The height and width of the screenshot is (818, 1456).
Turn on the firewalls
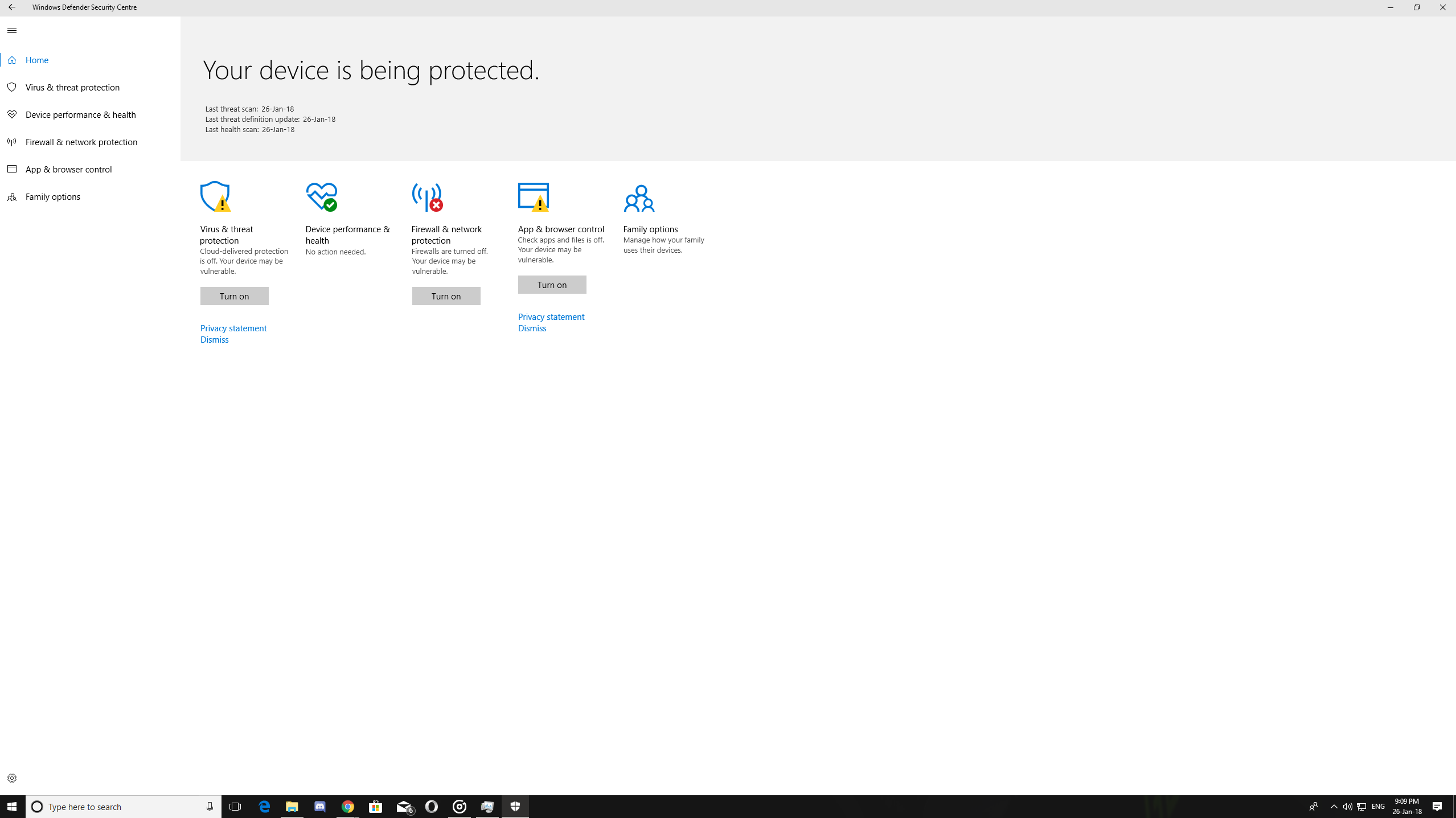pos(446,296)
